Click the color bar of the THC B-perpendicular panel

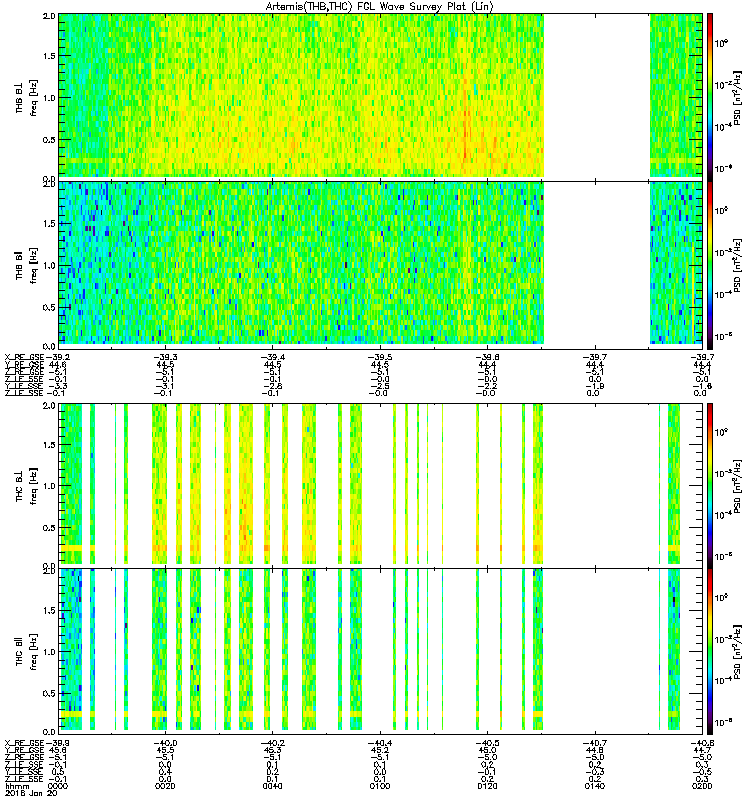coord(710,485)
